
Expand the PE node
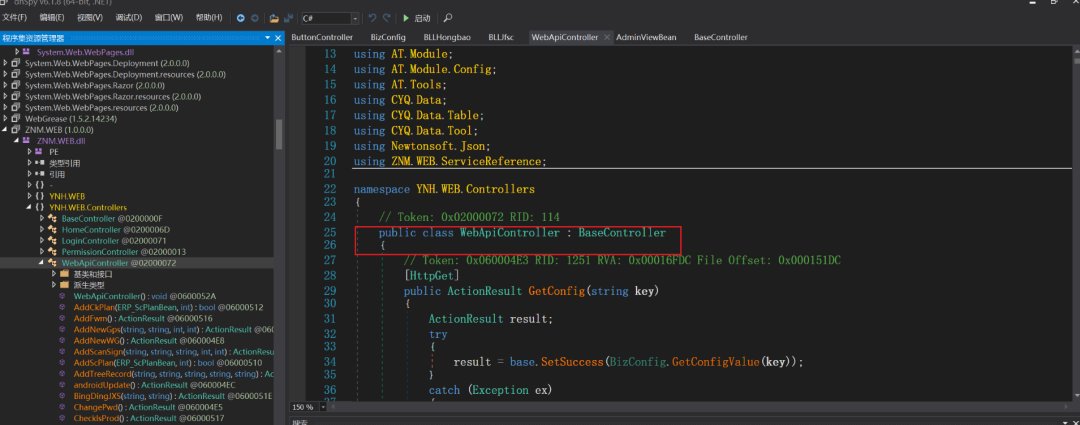[30, 152]
